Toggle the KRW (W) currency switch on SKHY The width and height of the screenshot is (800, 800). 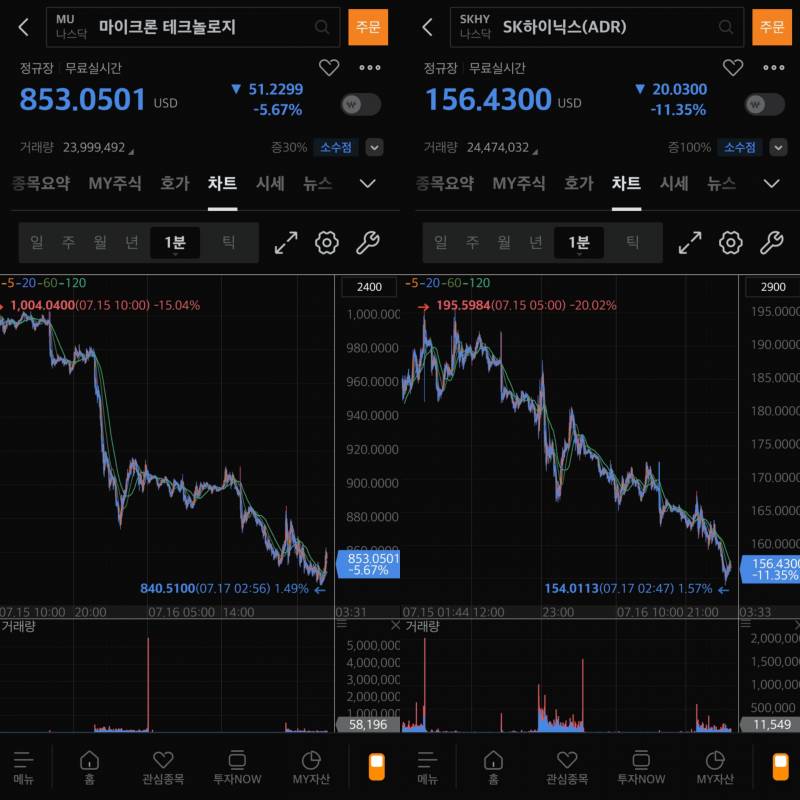[x=765, y=105]
